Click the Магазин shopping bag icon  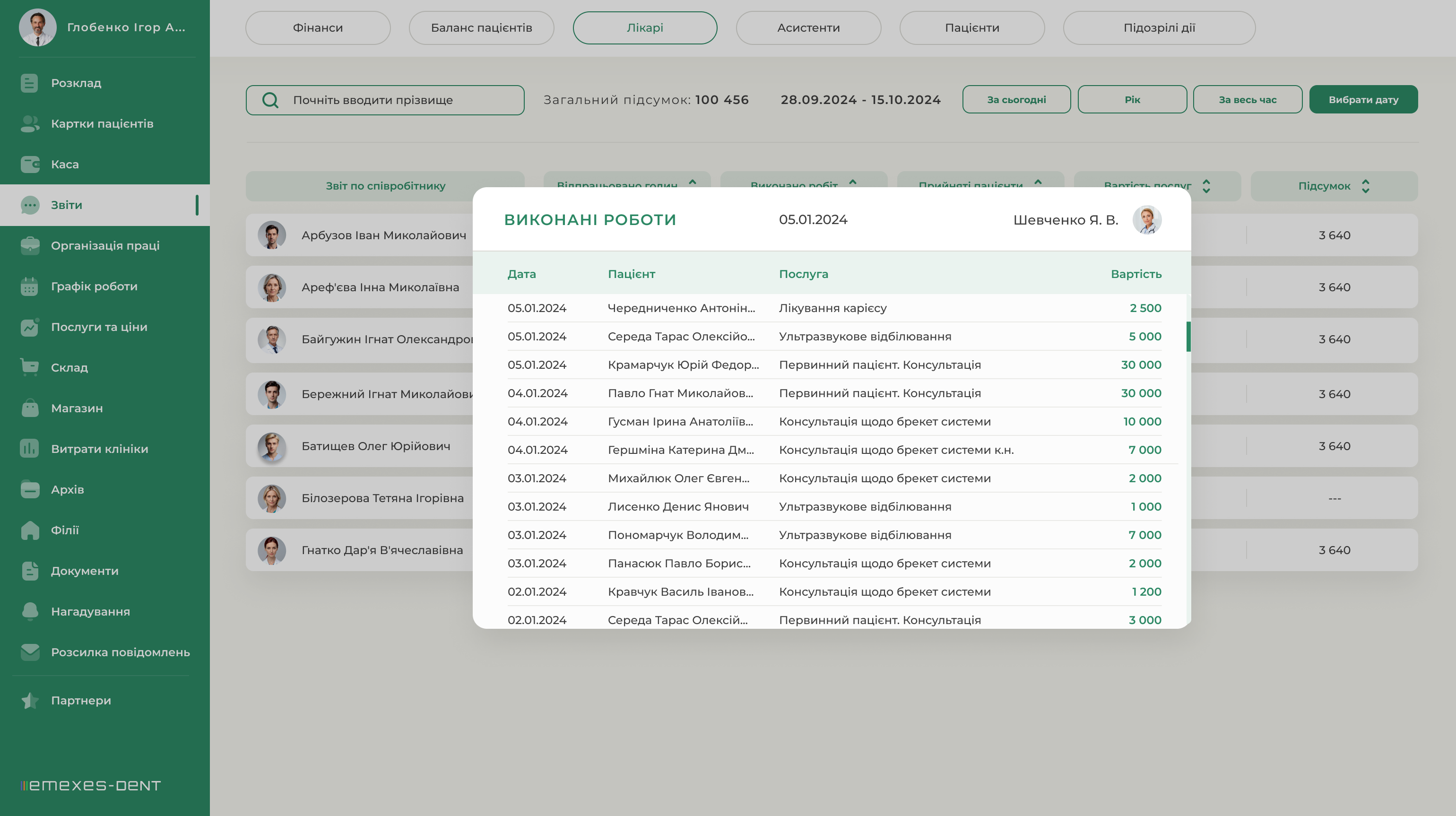tap(29, 408)
